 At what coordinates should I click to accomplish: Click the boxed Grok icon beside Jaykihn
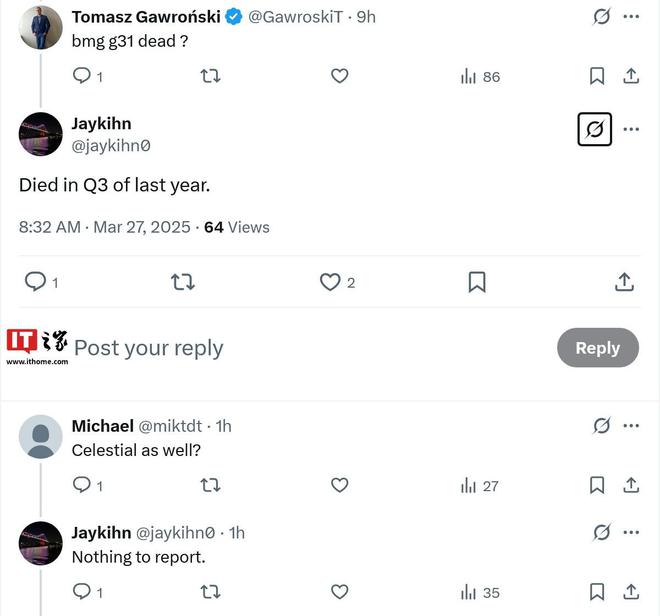pyautogui.click(x=594, y=129)
